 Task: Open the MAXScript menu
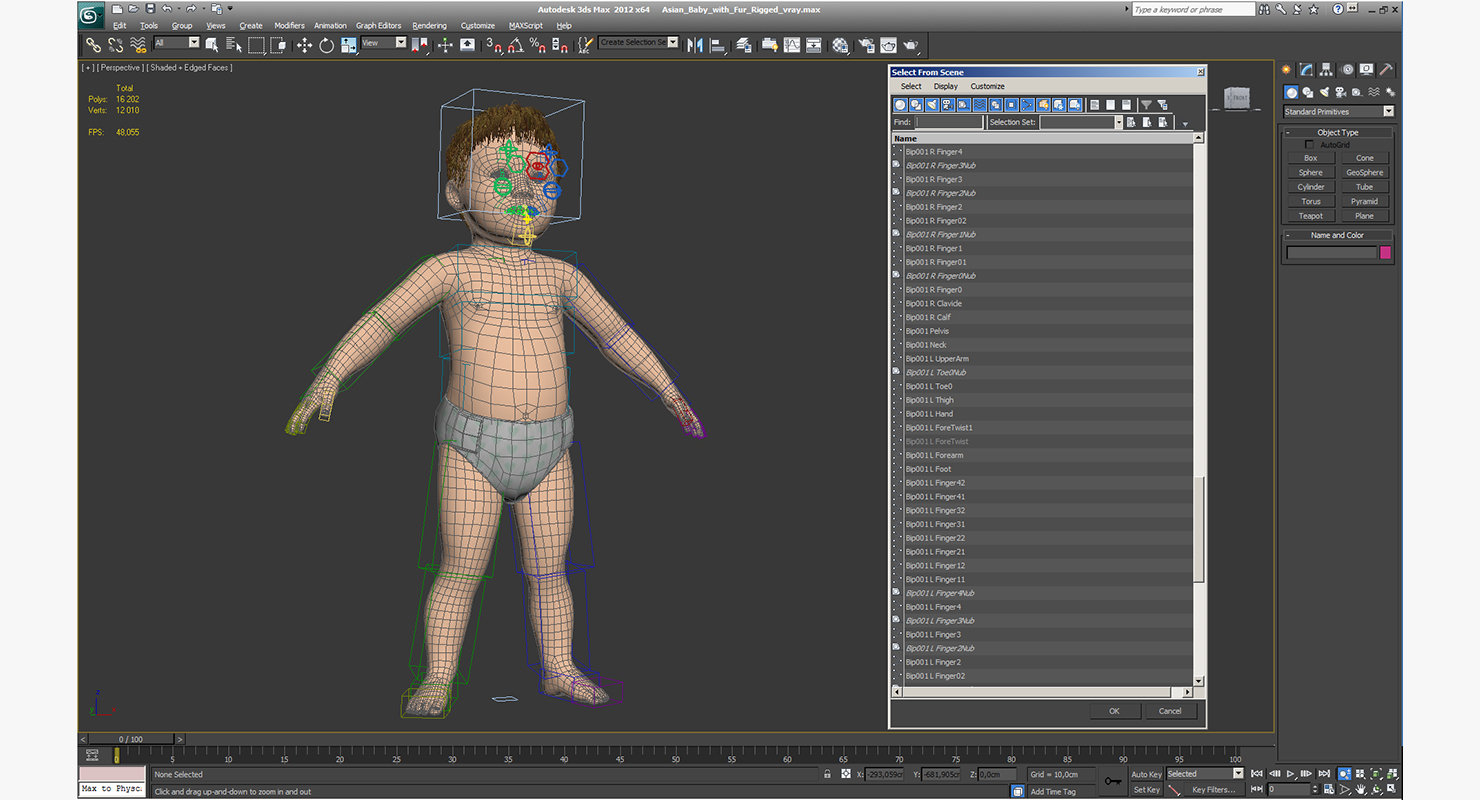(x=525, y=25)
